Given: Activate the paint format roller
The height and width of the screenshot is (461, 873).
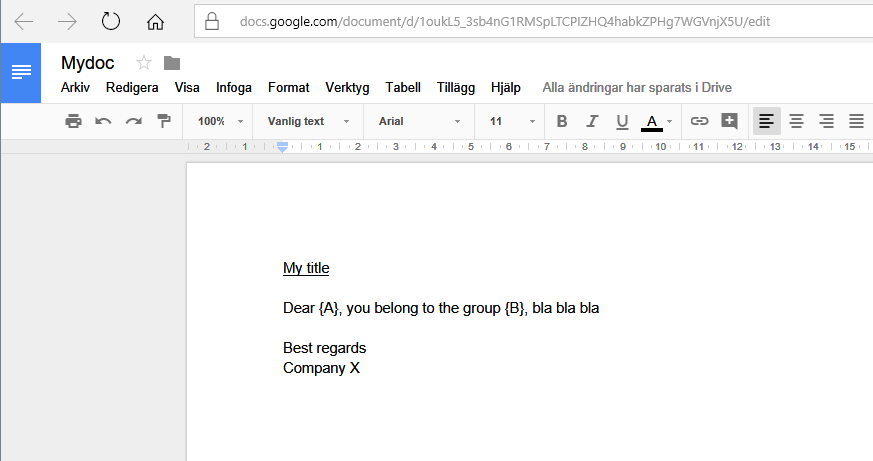Looking at the screenshot, I should pyautogui.click(x=164, y=121).
